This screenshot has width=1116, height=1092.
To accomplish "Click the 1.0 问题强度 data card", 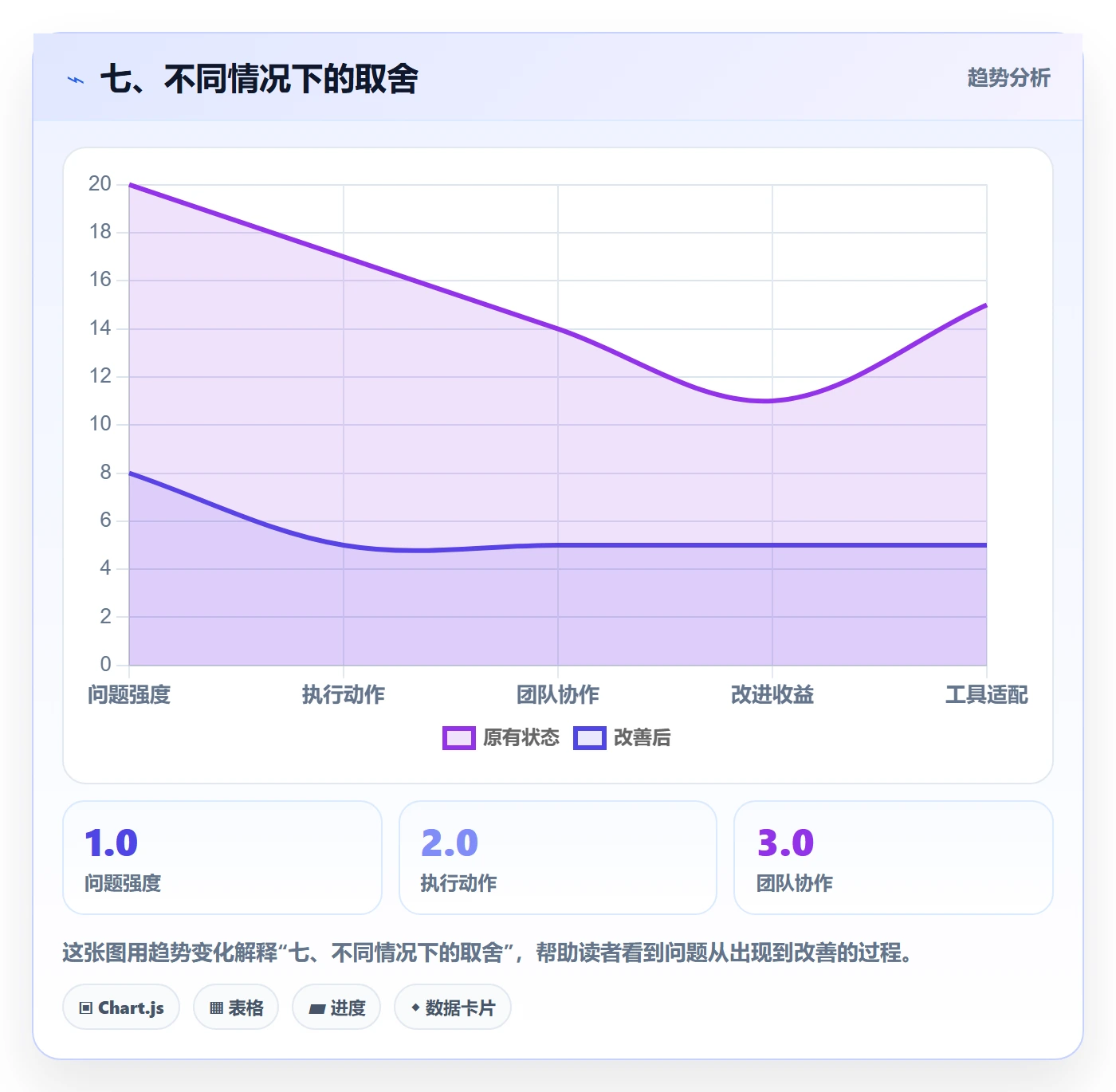I will [222, 858].
